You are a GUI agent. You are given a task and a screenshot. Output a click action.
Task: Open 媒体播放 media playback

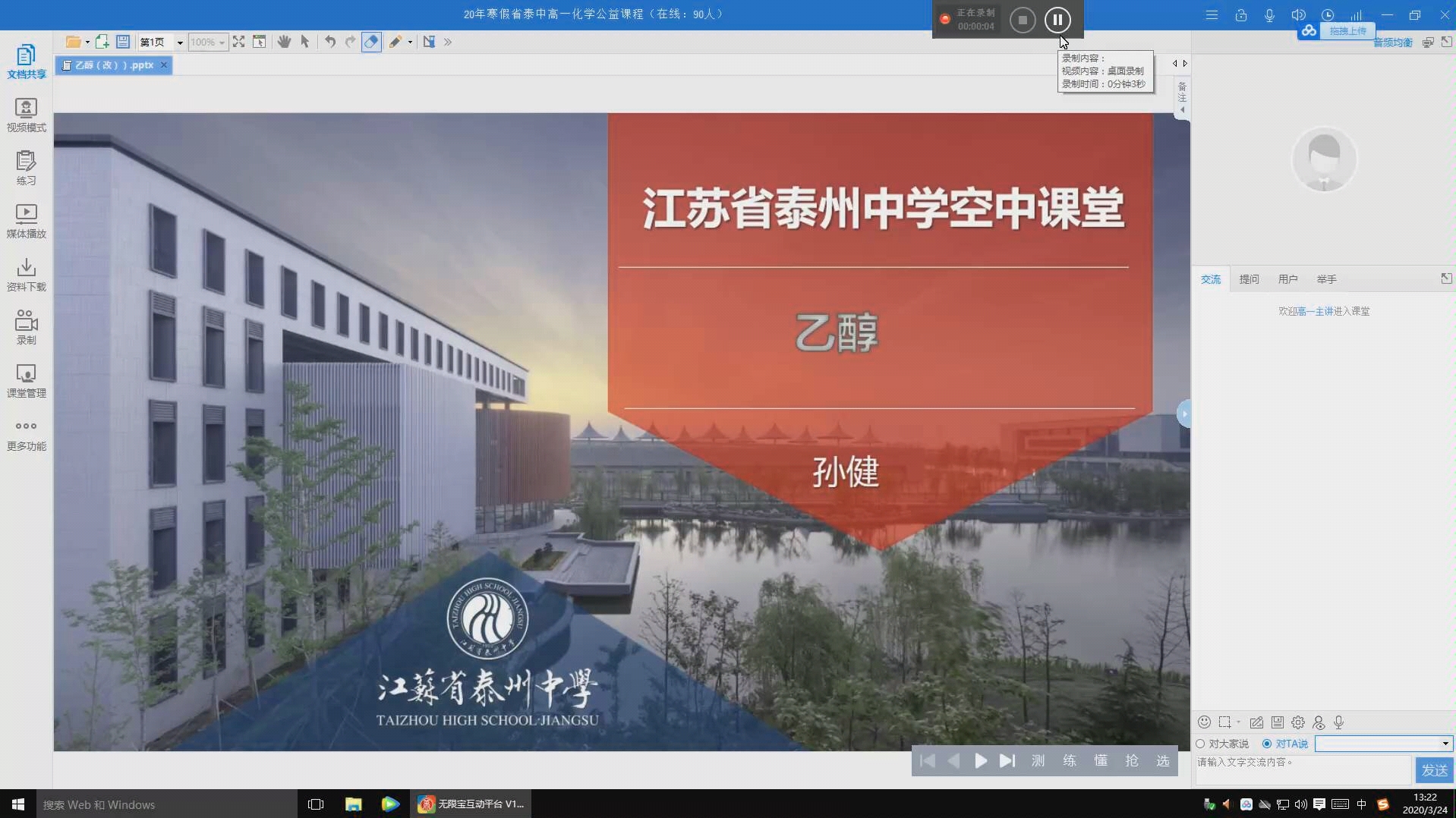(26, 222)
